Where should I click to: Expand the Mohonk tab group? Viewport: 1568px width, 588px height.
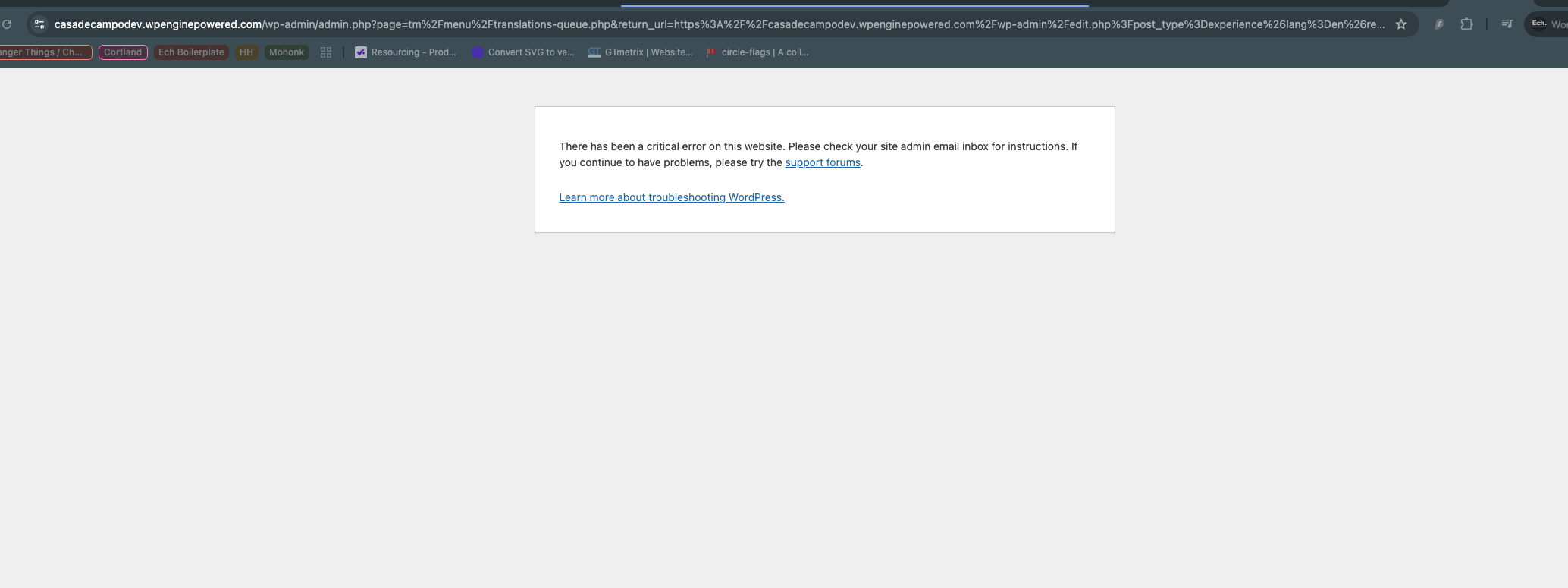287,52
